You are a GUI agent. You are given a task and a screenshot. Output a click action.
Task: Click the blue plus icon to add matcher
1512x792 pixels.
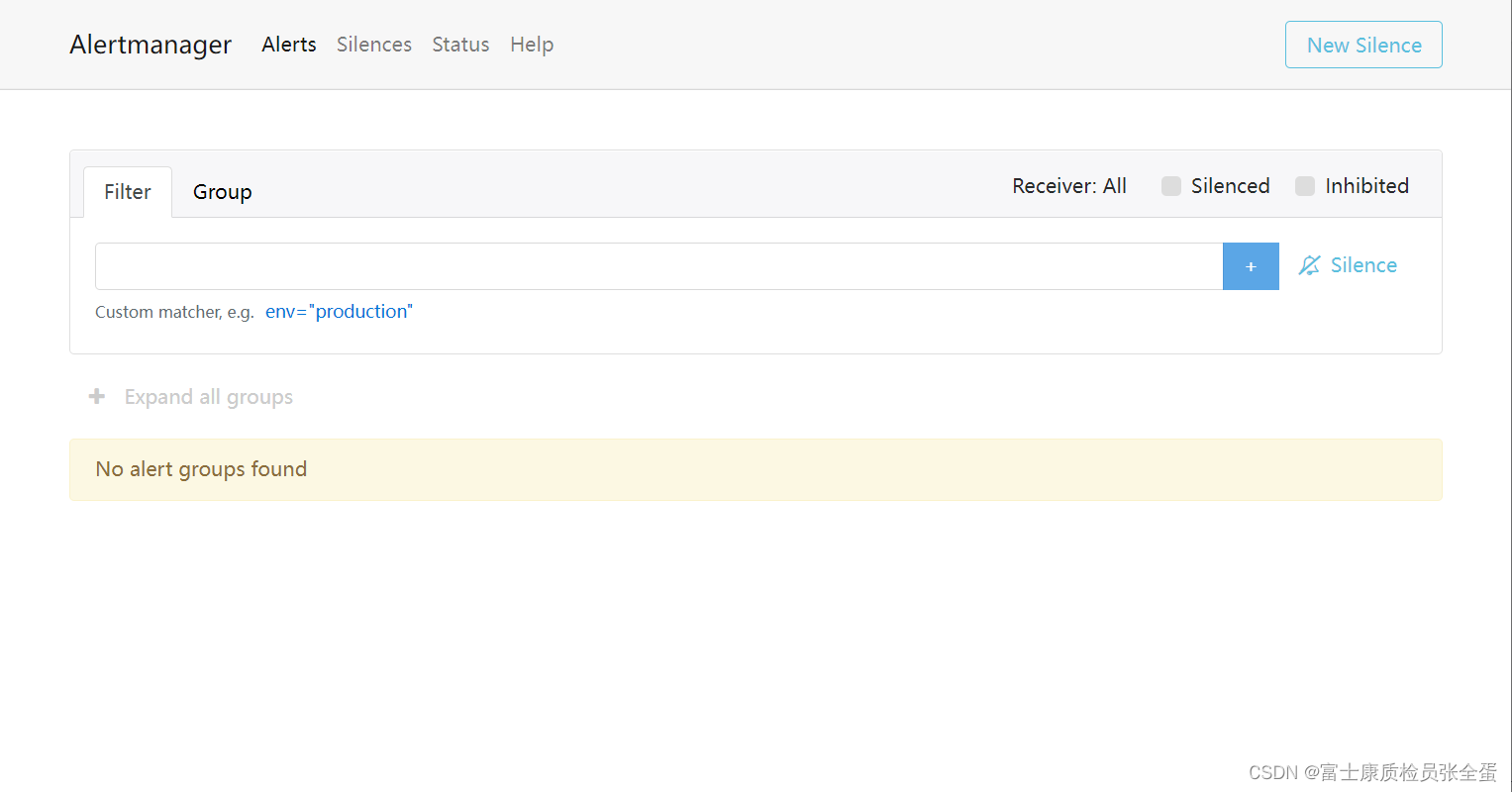pyautogui.click(x=1251, y=265)
